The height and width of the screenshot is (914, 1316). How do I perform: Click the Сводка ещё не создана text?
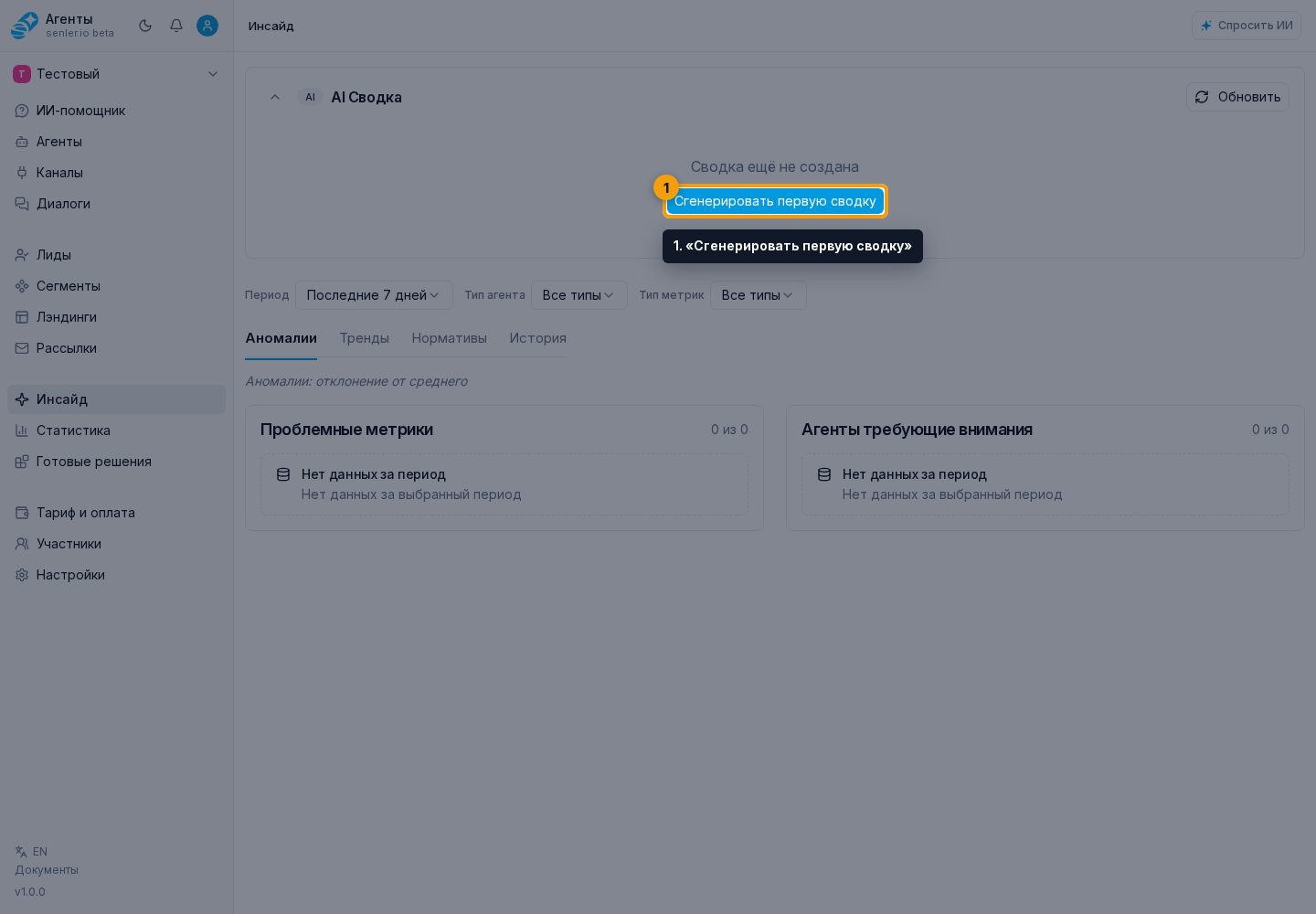pos(775,166)
